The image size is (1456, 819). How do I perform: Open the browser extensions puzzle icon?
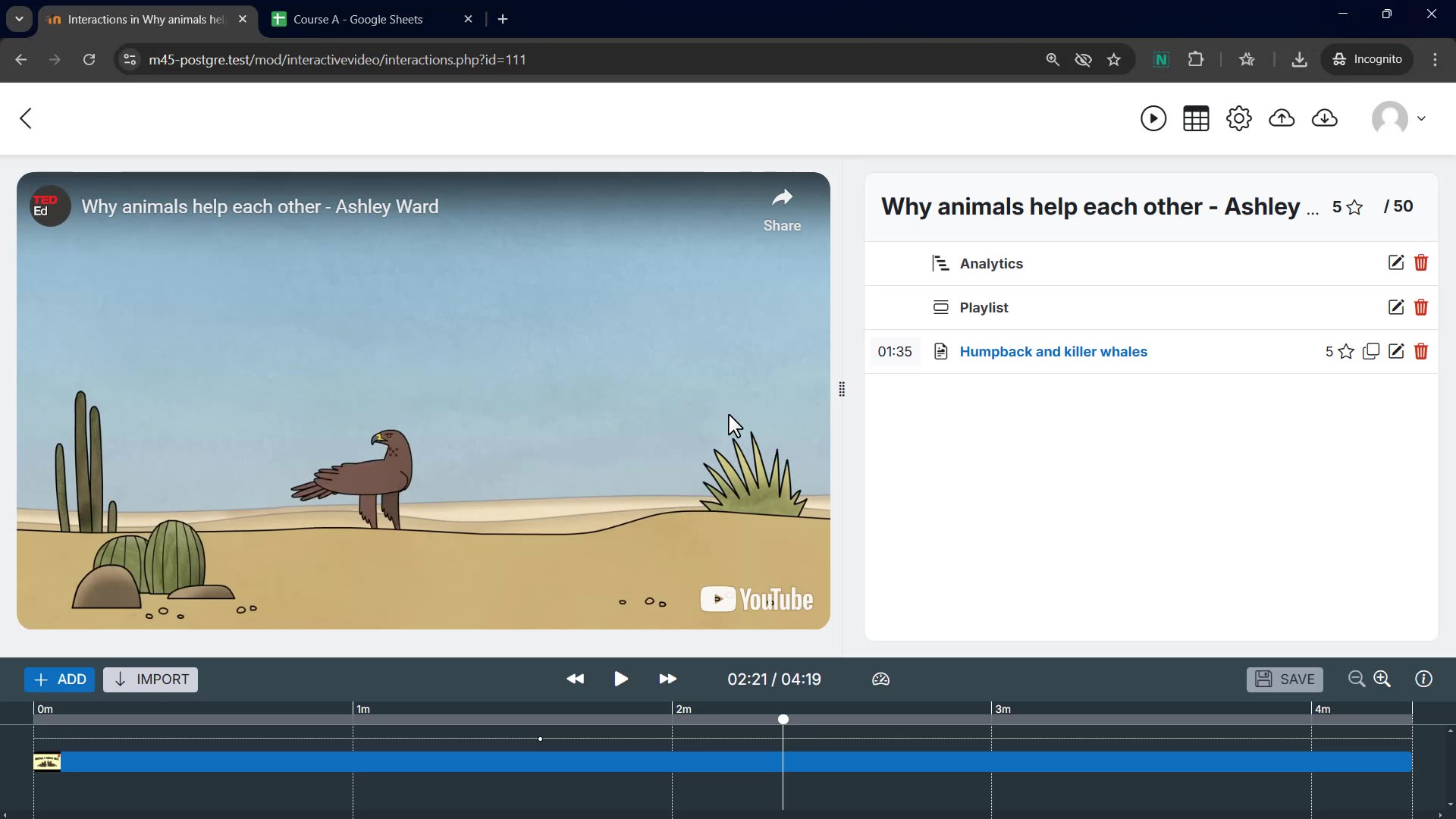(1196, 59)
